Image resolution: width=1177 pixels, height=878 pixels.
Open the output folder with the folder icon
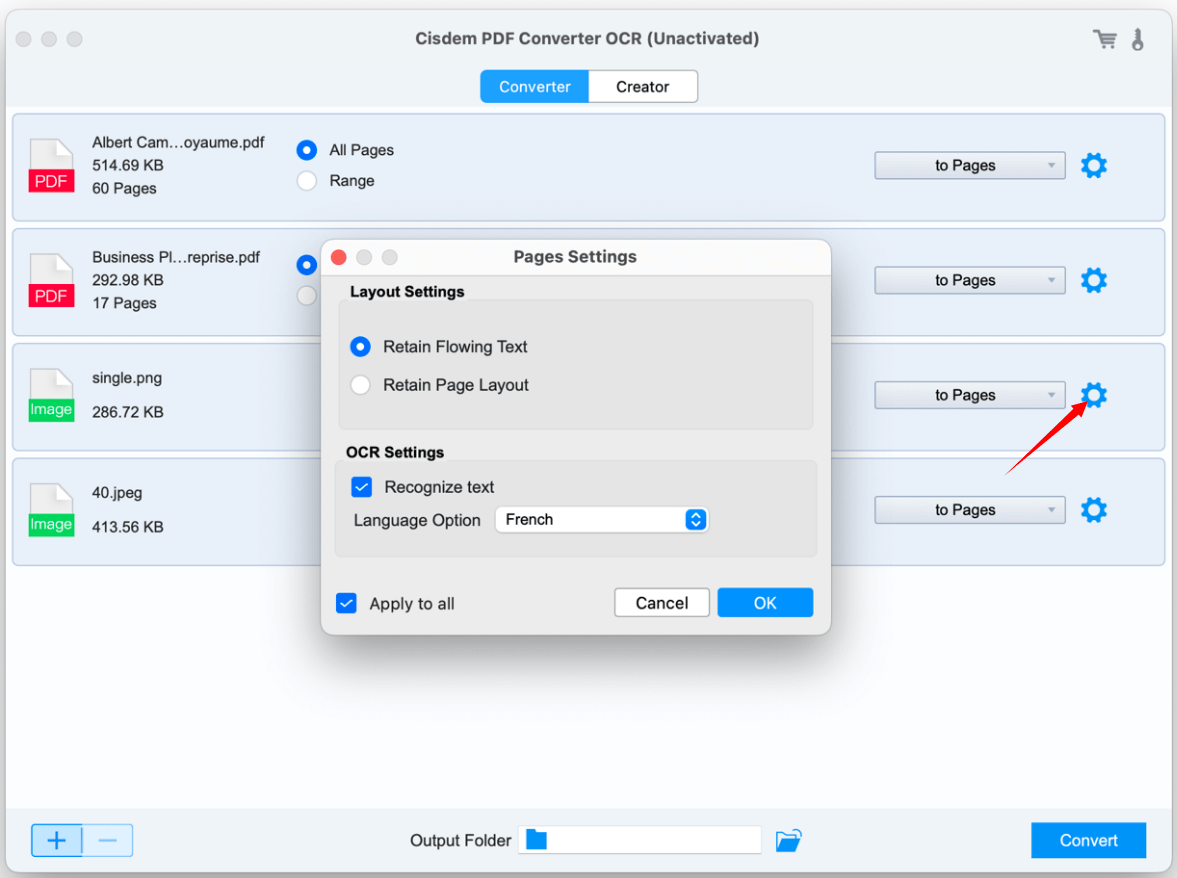[x=788, y=840]
